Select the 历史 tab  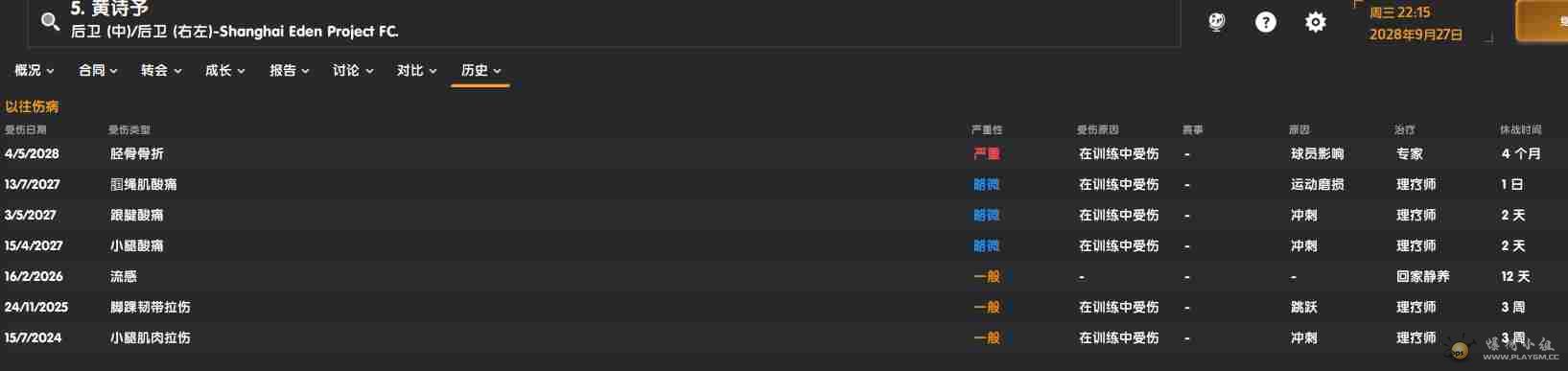(x=480, y=70)
